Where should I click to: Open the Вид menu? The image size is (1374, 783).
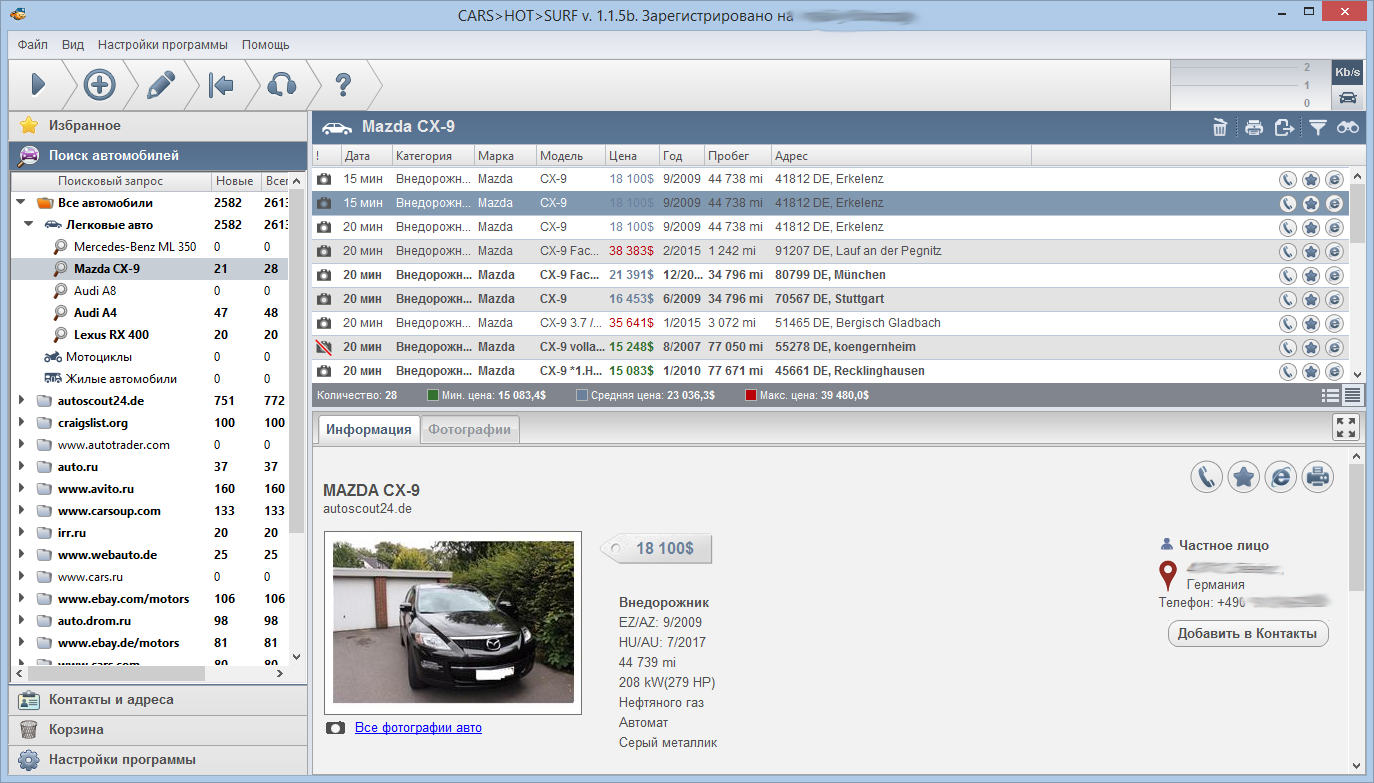coord(73,45)
